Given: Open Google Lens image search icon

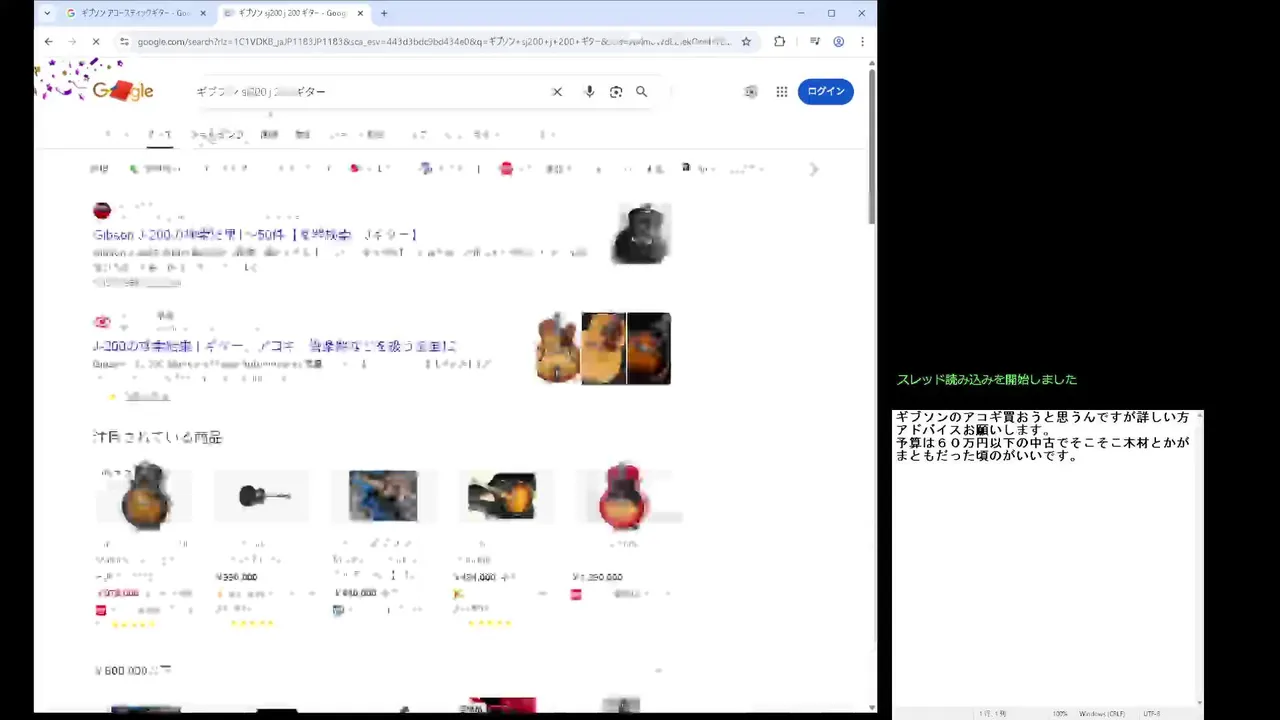Looking at the screenshot, I should click(x=616, y=91).
